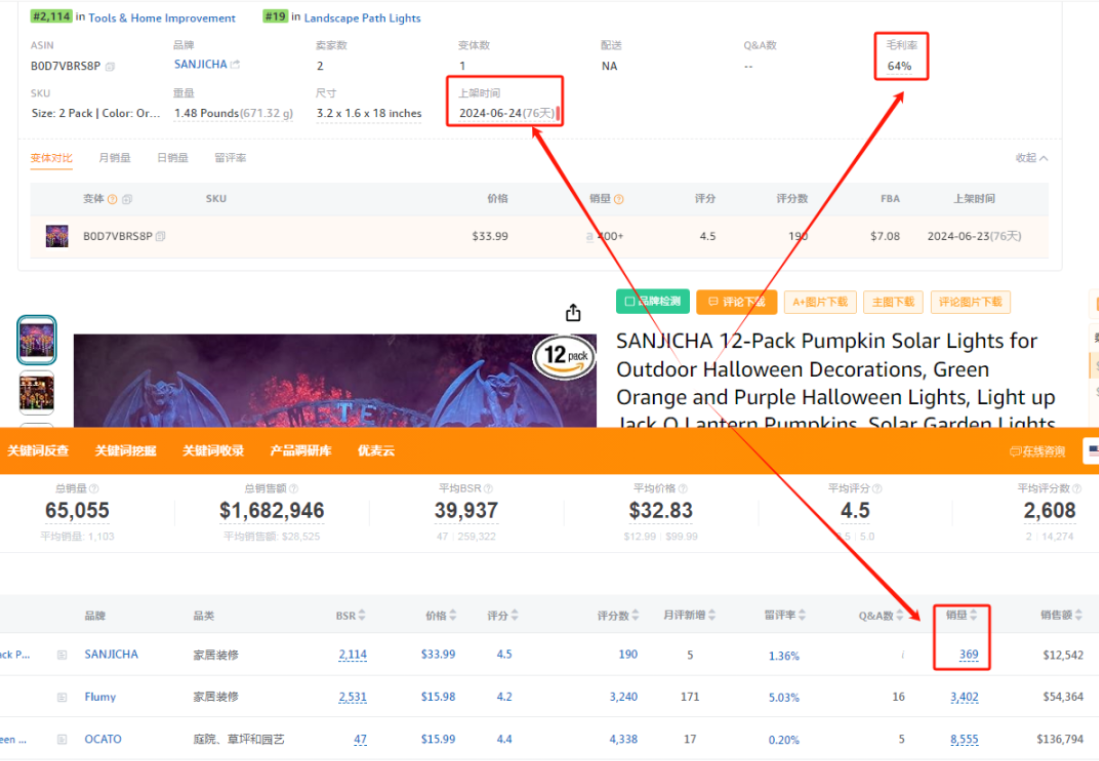Click the 主图下载 button
This screenshot has height=761, width=1099.
pos(893,302)
